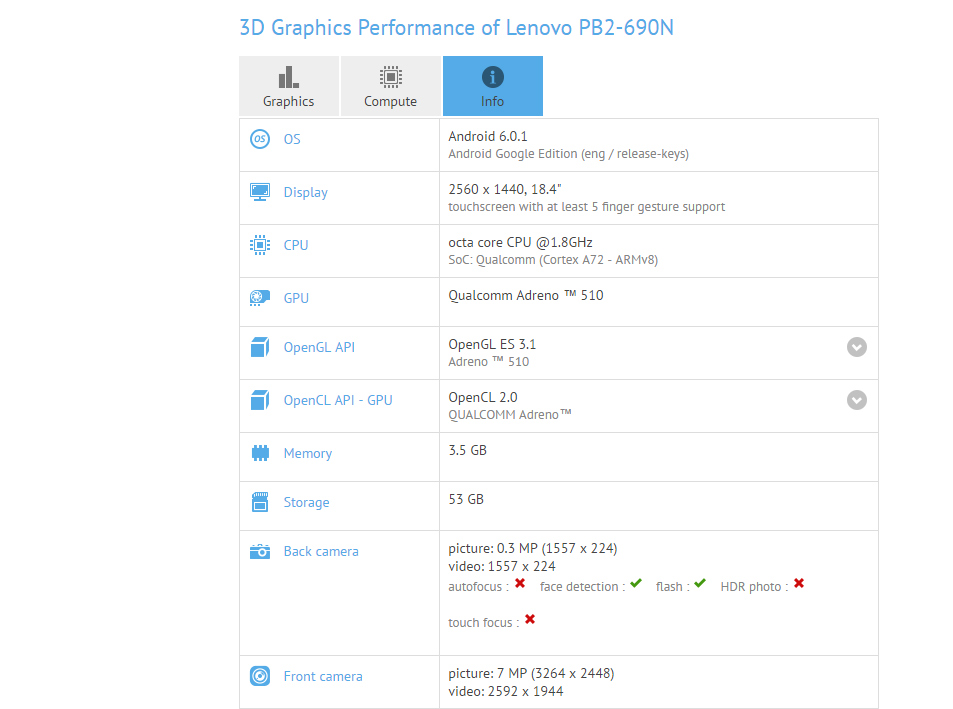953x709 pixels.
Task: Click the OS label link
Action: [292, 139]
